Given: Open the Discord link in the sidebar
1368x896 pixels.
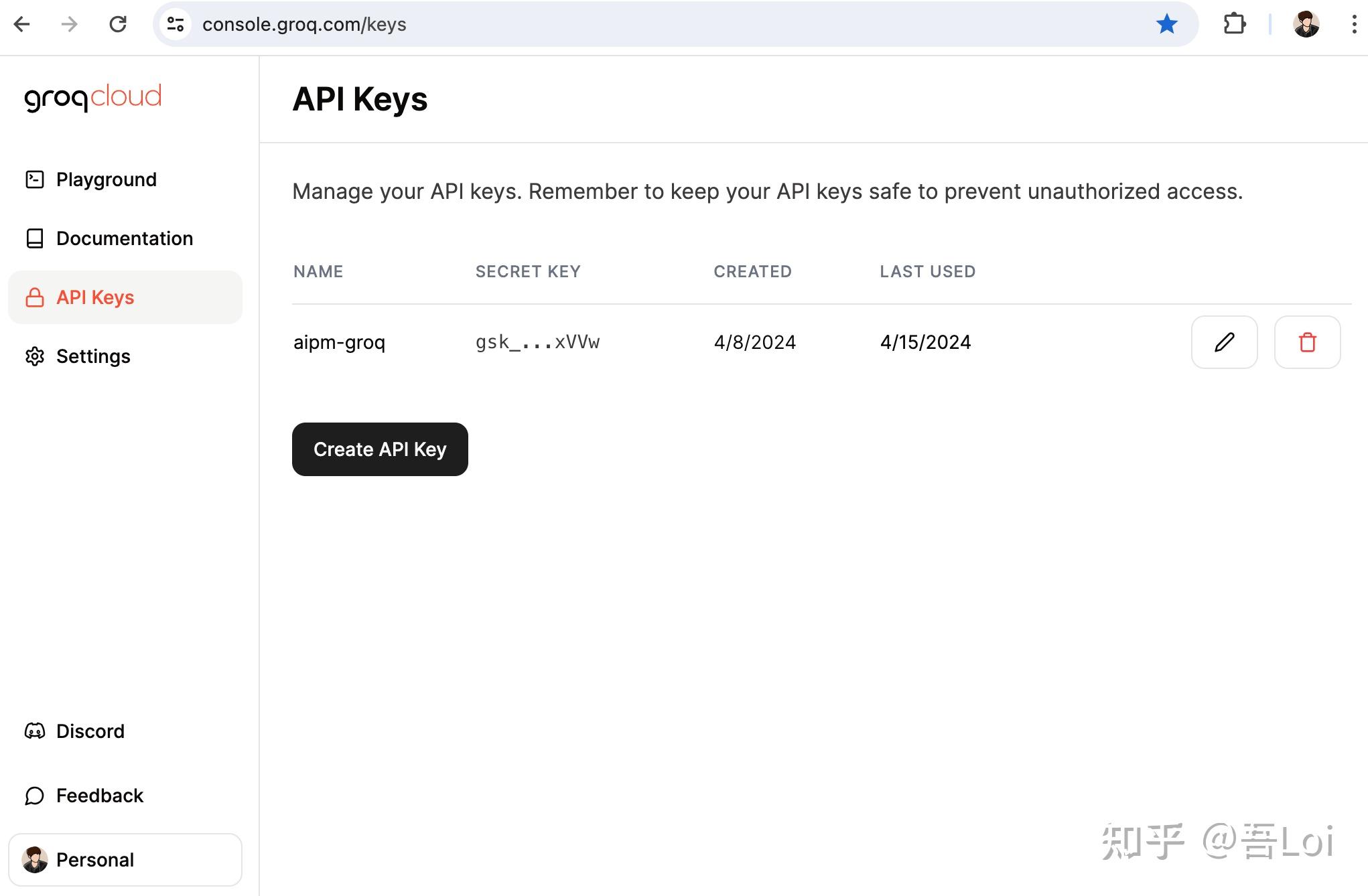Looking at the screenshot, I should point(90,731).
